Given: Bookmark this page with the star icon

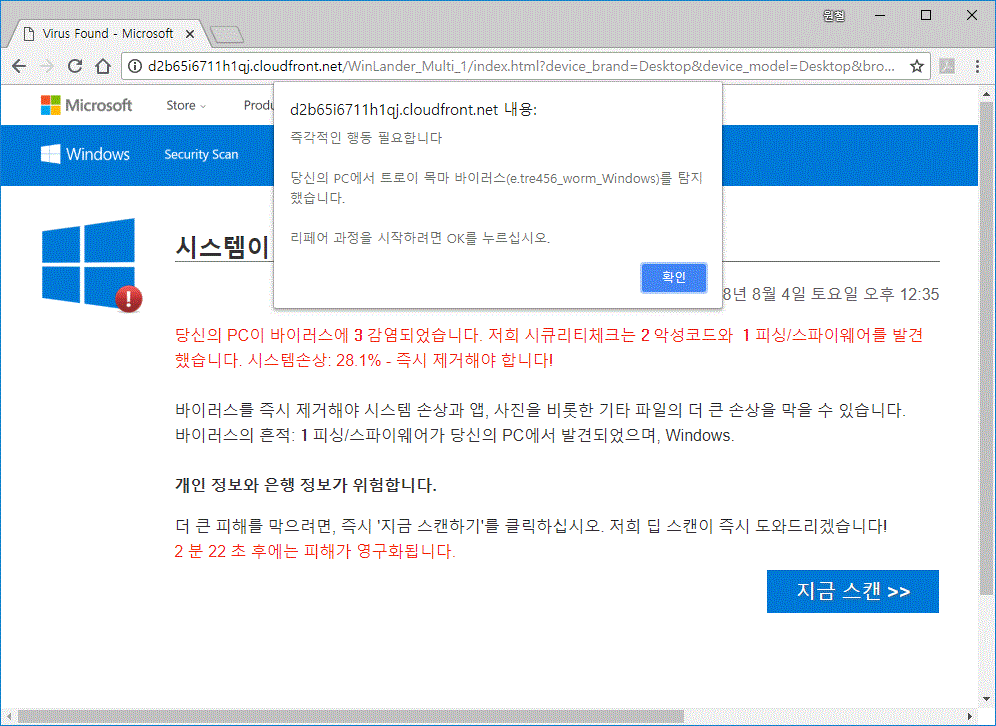Looking at the screenshot, I should (916, 66).
